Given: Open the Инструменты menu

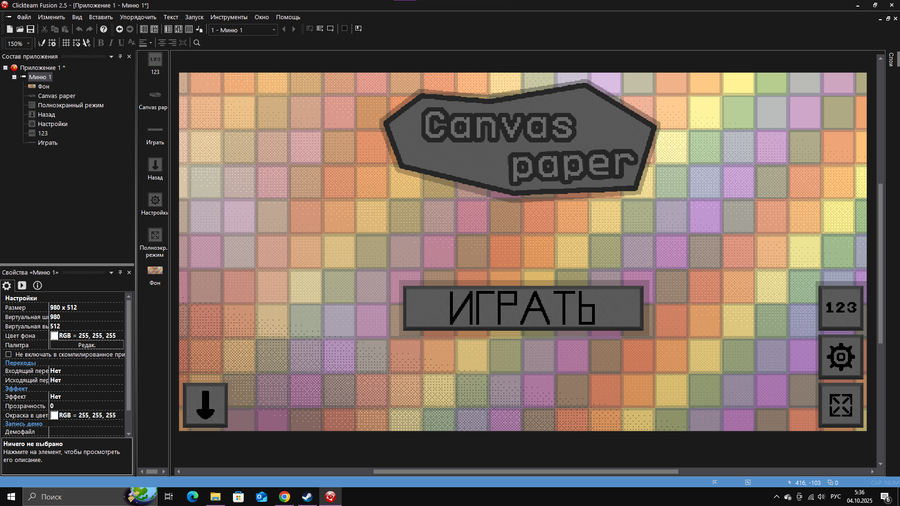Looking at the screenshot, I should click(228, 17).
